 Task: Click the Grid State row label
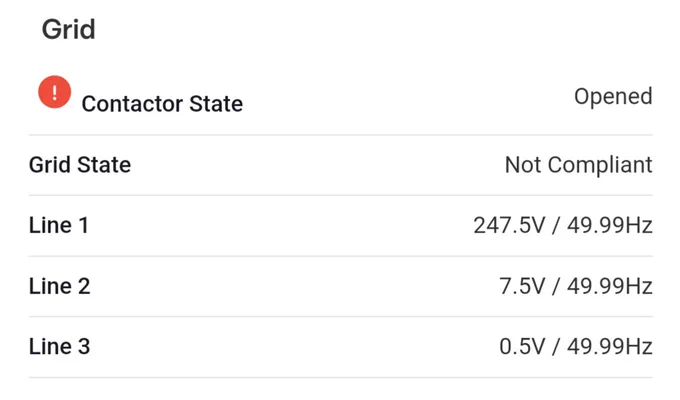(80, 165)
